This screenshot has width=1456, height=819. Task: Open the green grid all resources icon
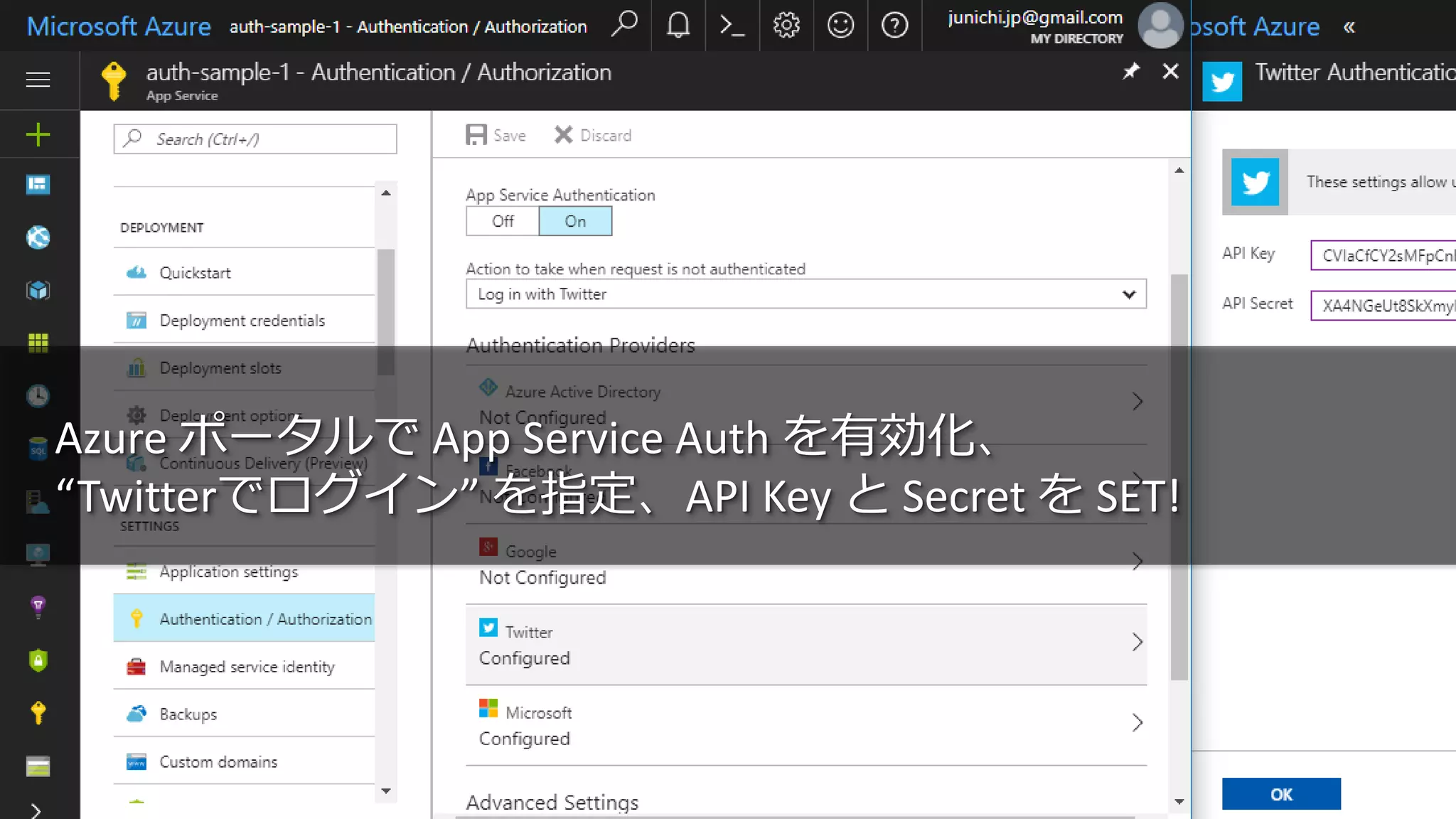coord(38,343)
